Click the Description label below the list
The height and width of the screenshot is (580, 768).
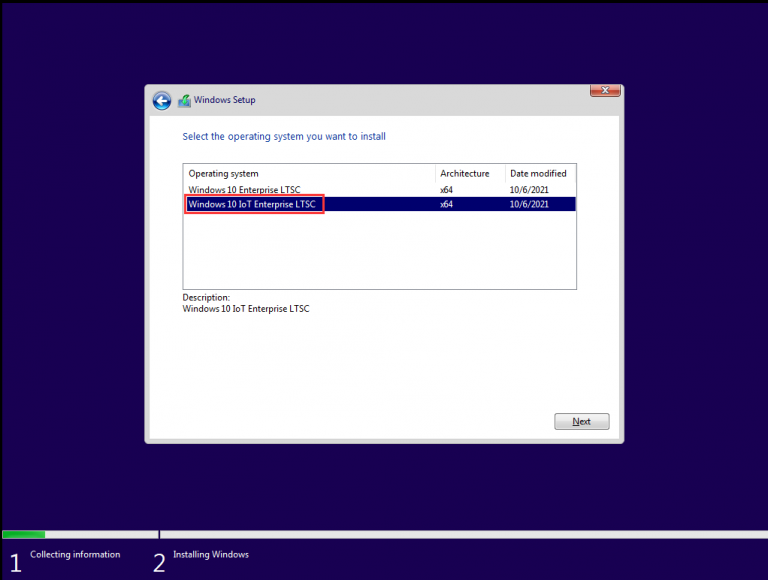point(206,297)
